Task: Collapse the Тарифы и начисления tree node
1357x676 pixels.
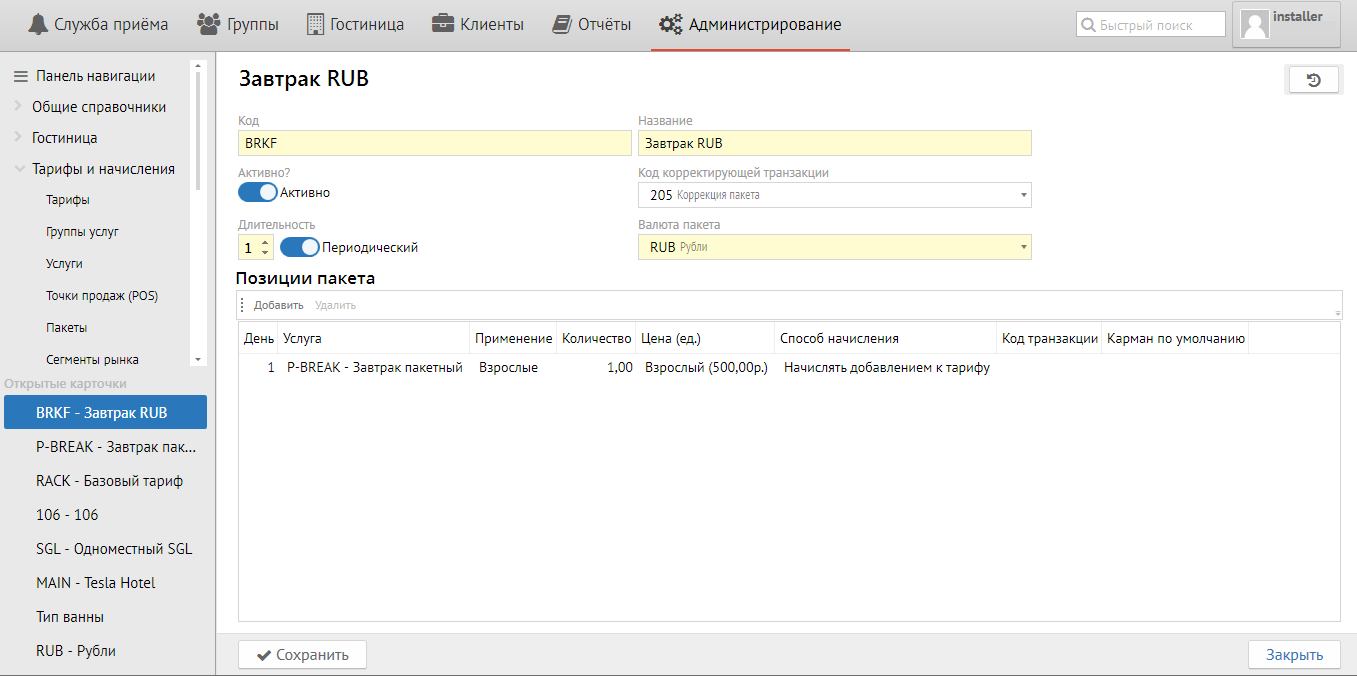Action: tap(20, 169)
